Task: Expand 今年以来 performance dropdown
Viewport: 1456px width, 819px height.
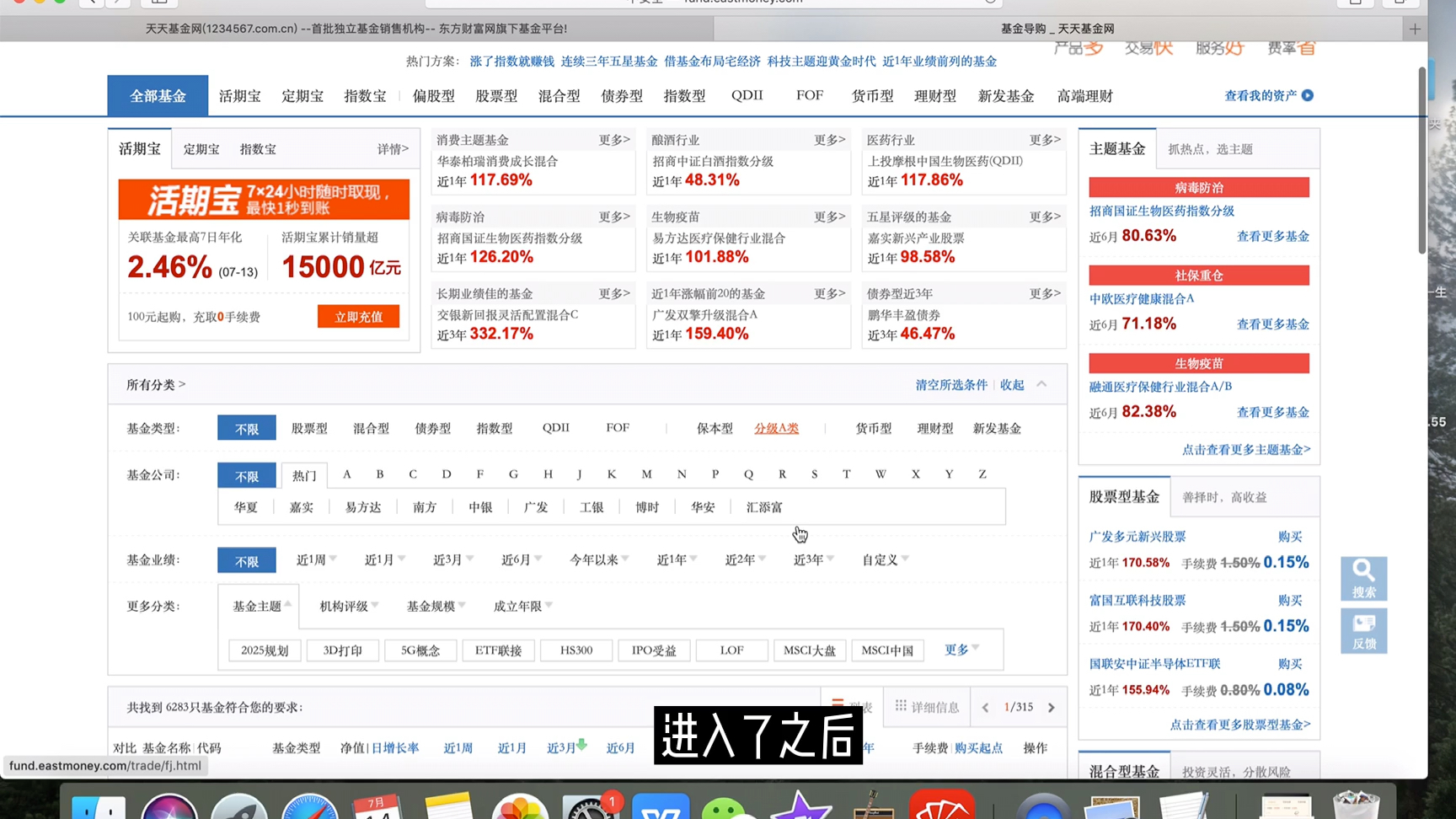Action: (599, 559)
